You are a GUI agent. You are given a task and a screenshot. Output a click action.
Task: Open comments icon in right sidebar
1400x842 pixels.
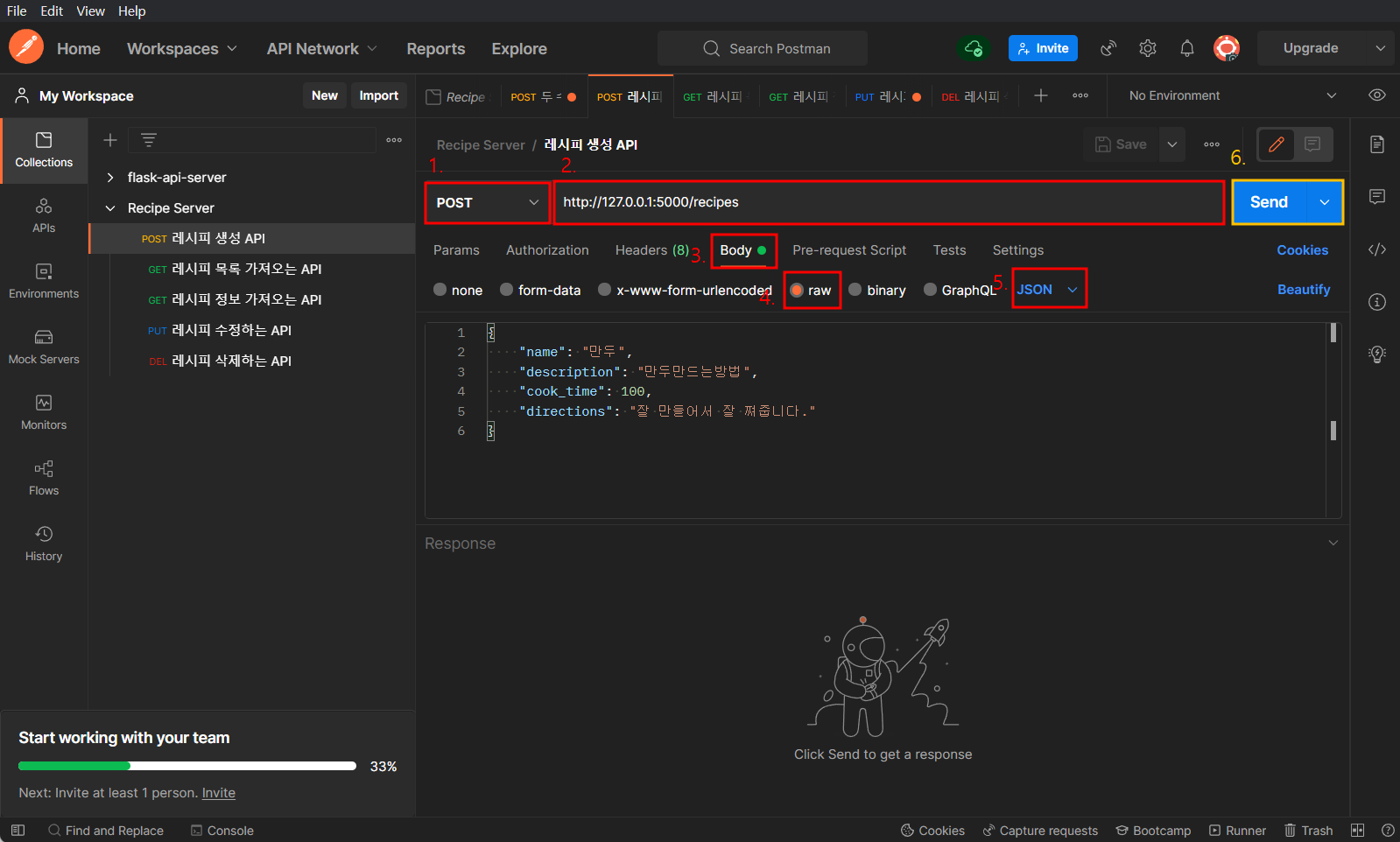[x=1377, y=197]
